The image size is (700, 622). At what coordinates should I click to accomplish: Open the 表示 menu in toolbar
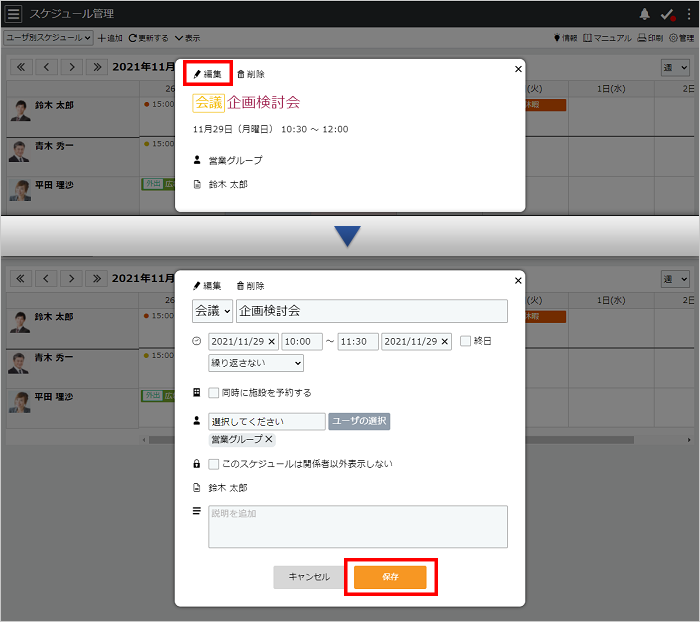pyautogui.click(x=188, y=38)
